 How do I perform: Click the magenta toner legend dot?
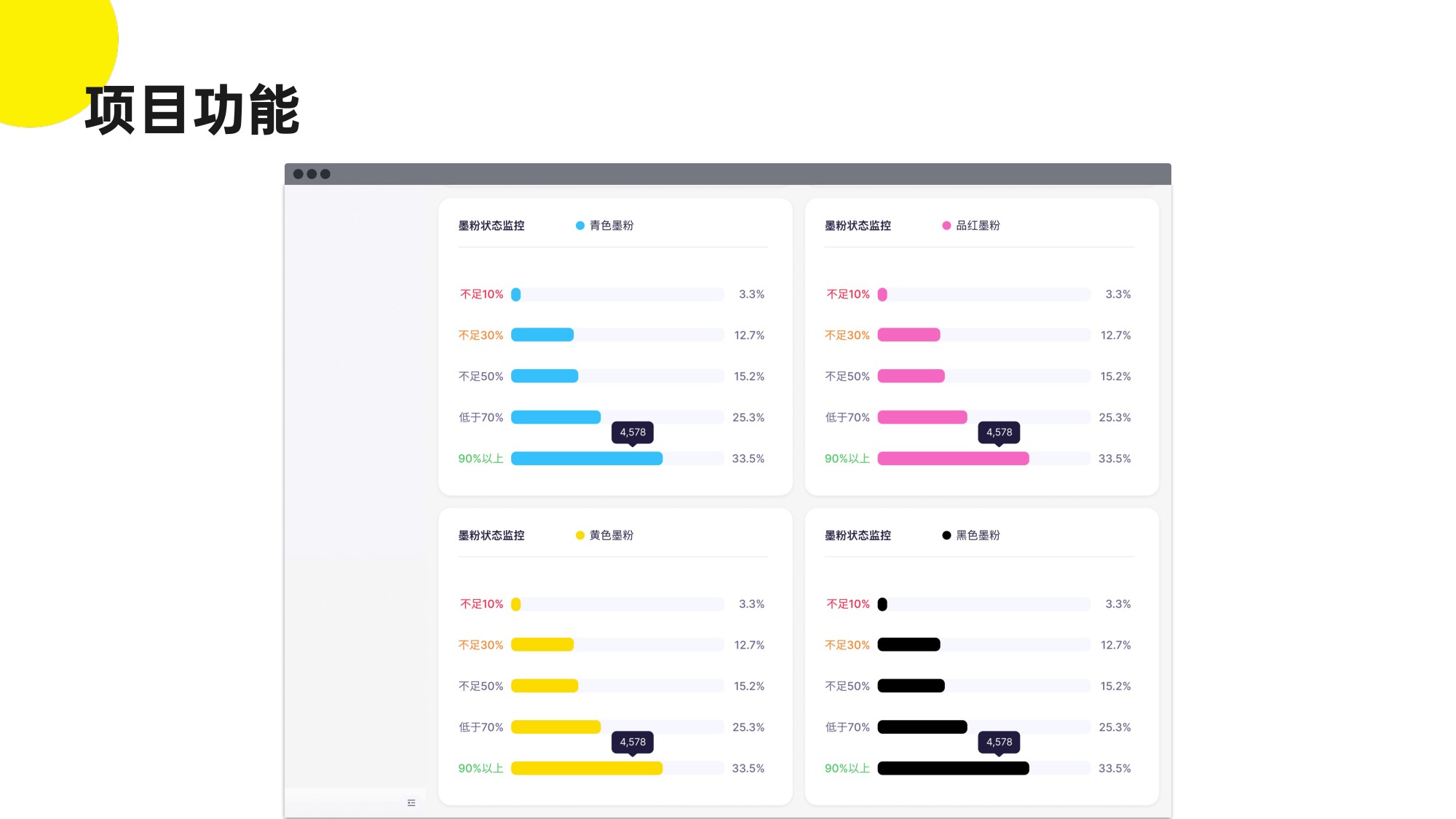[x=946, y=226]
